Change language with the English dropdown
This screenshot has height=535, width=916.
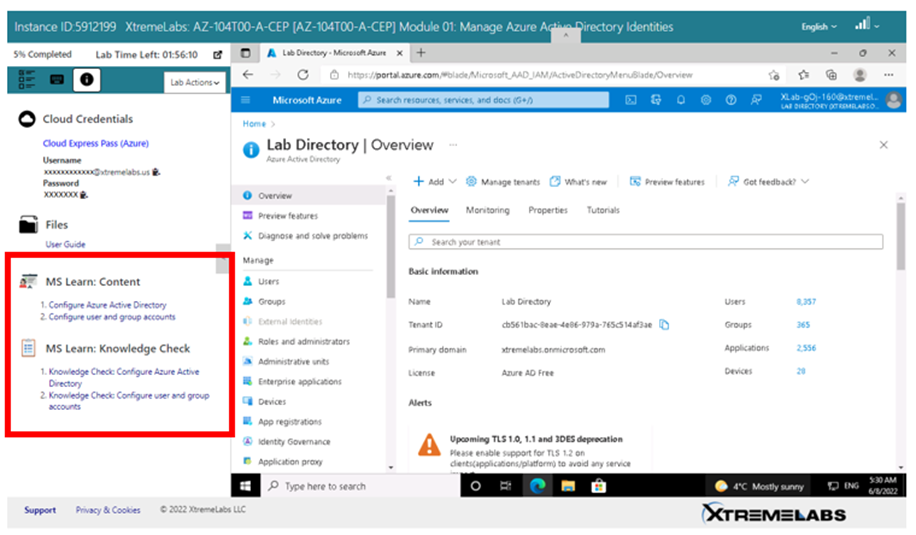pyautogui.click(x=820, y=27)
